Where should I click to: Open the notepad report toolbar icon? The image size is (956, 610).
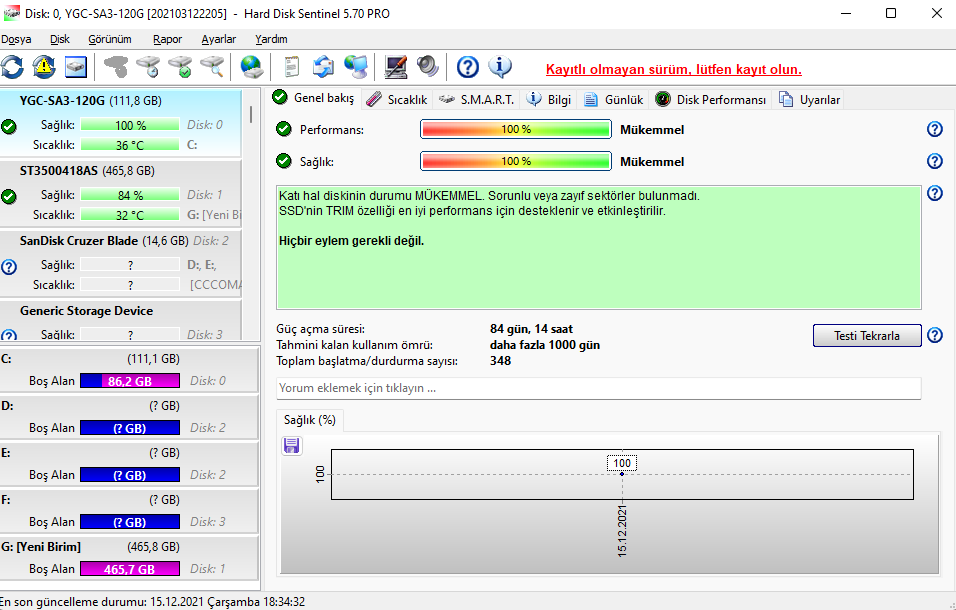pos(292,66)
